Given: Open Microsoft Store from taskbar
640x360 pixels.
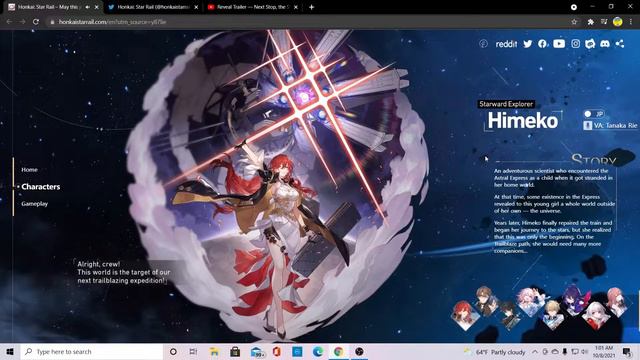Looking at the screenshot, I should pos(235,351).
